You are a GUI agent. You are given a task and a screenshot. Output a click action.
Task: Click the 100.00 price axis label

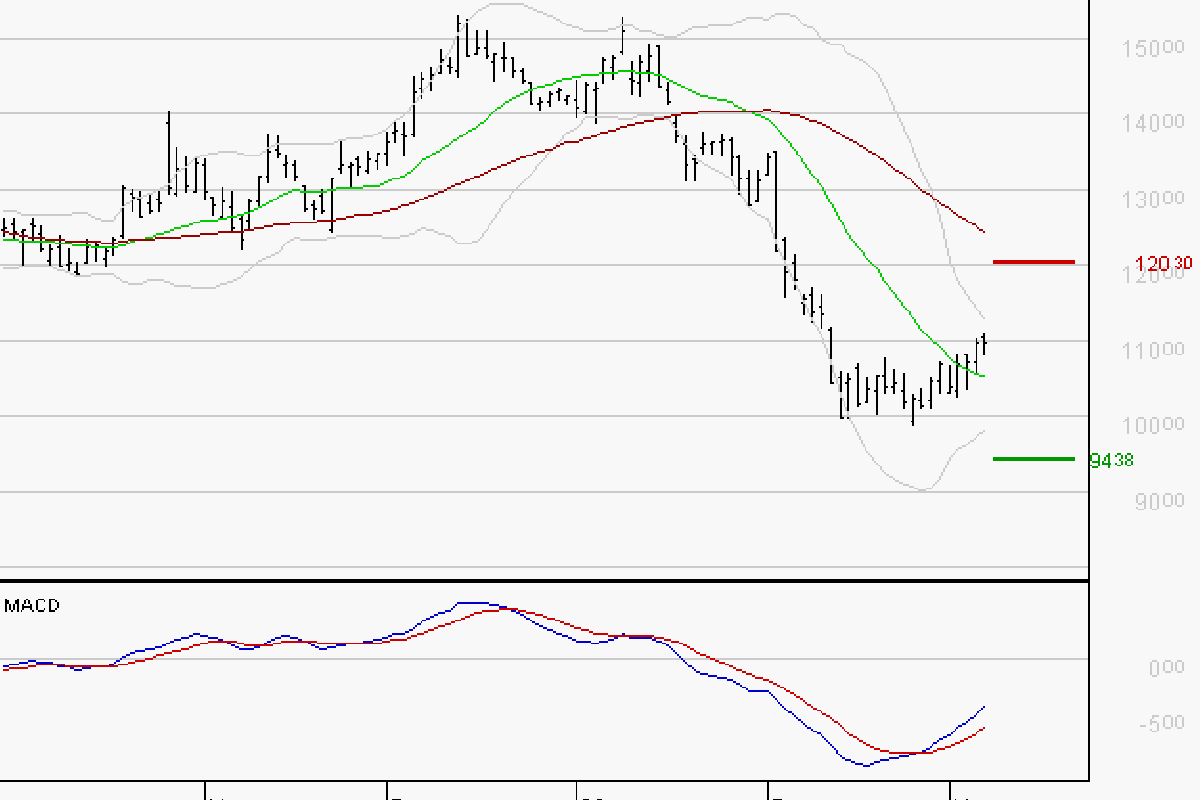coord(1158,425)
